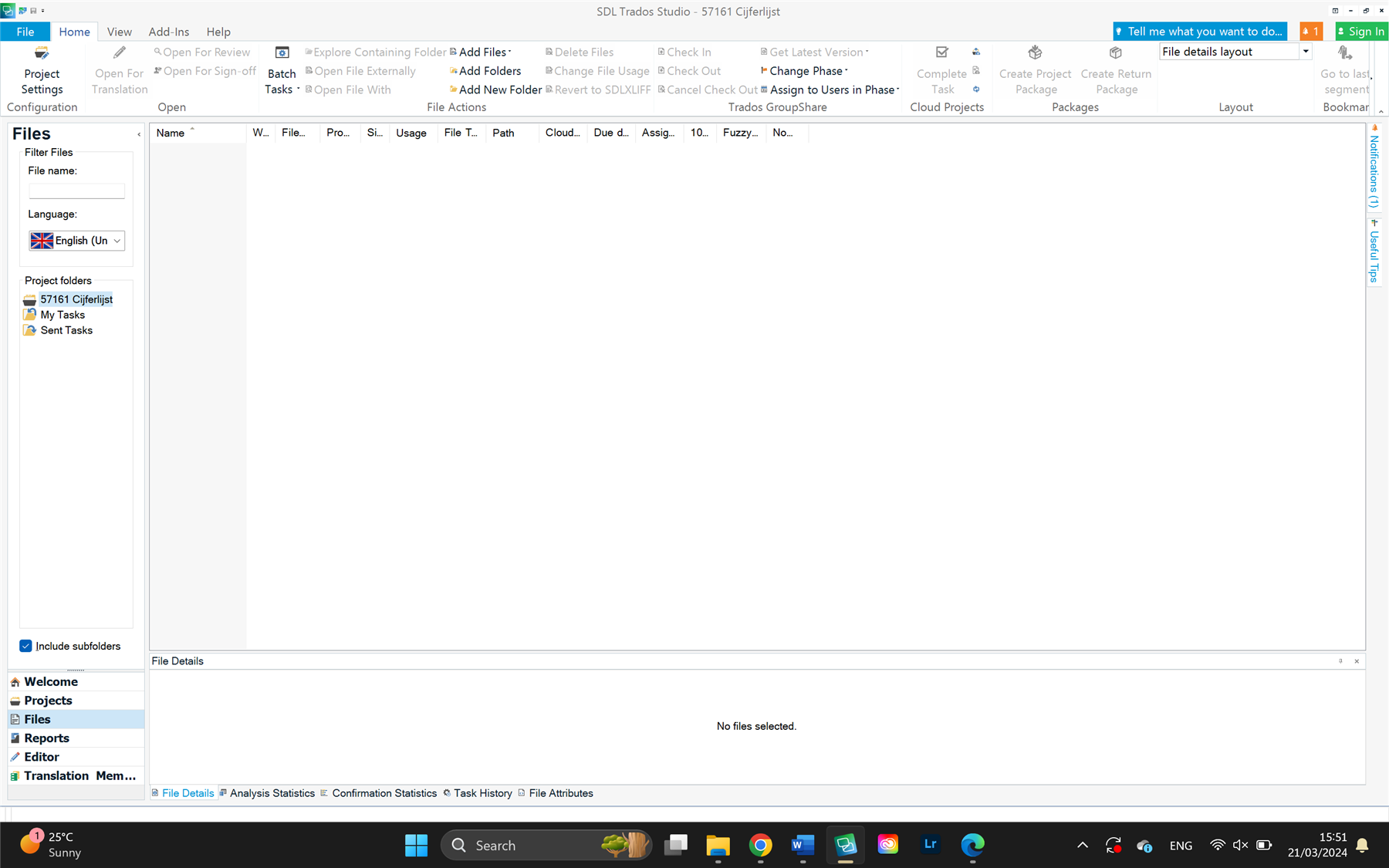This screenshot has width=1389, height=868.
Task: Open the Help ribbon tab
Action: pos(218,32)
